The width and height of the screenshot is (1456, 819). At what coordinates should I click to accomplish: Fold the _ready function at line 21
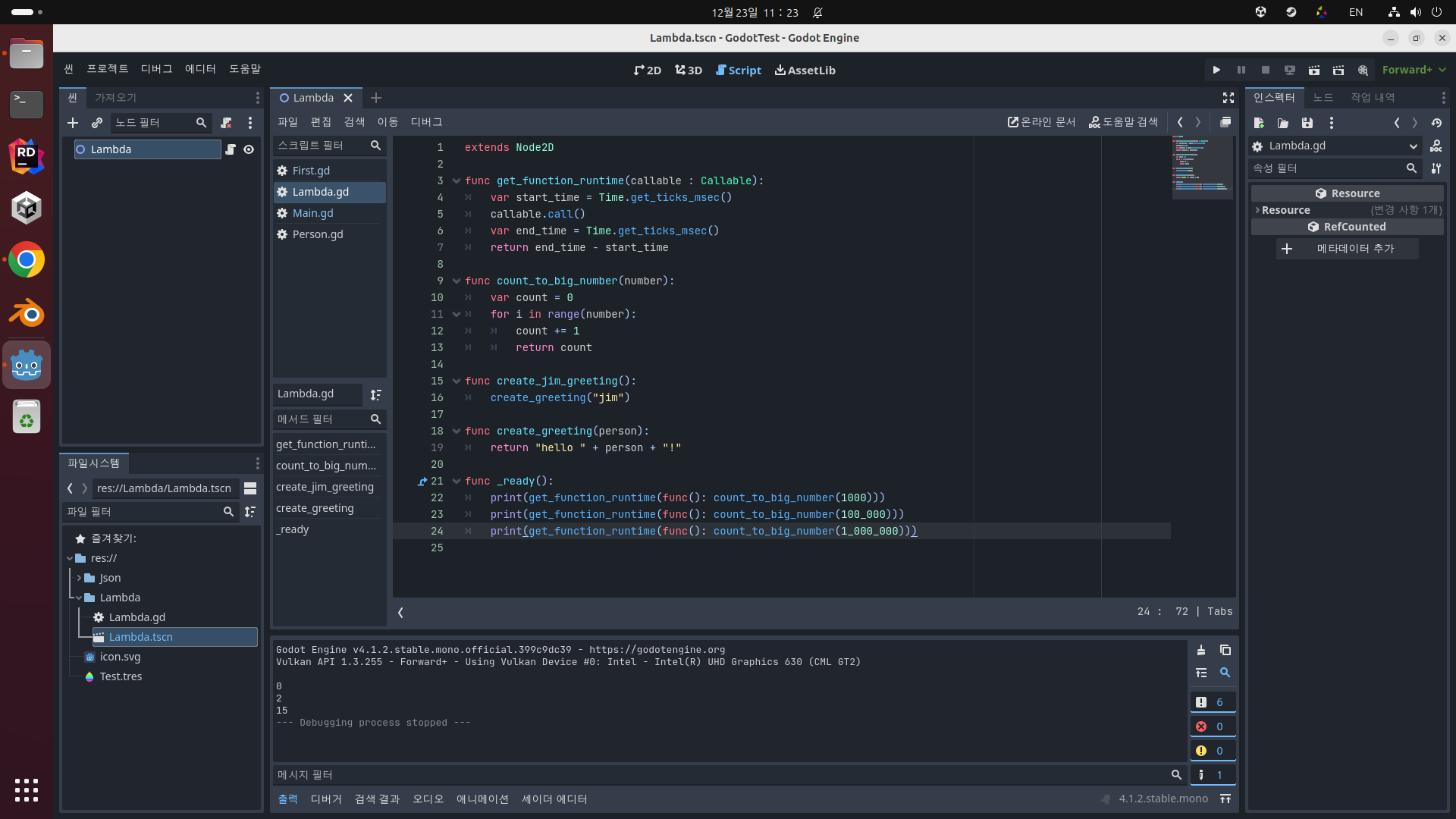pos(457,481)
